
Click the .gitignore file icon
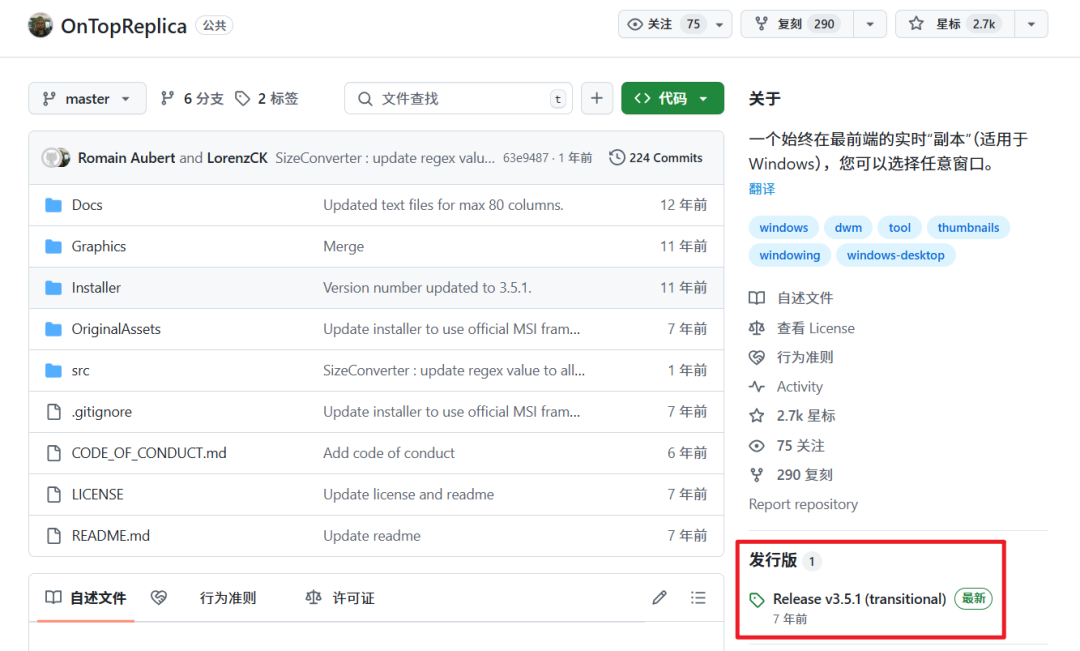54,411
